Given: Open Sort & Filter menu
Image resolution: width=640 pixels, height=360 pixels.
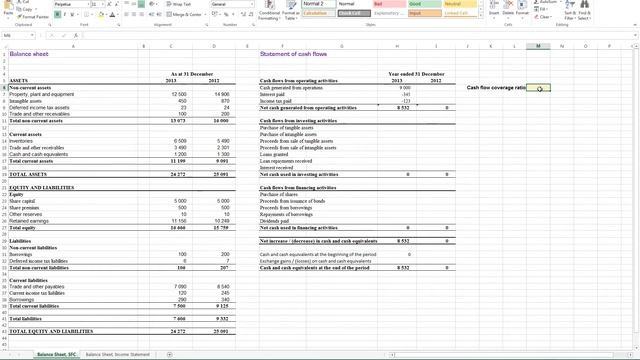Looking at the screenshot, I should pos(570,10).
